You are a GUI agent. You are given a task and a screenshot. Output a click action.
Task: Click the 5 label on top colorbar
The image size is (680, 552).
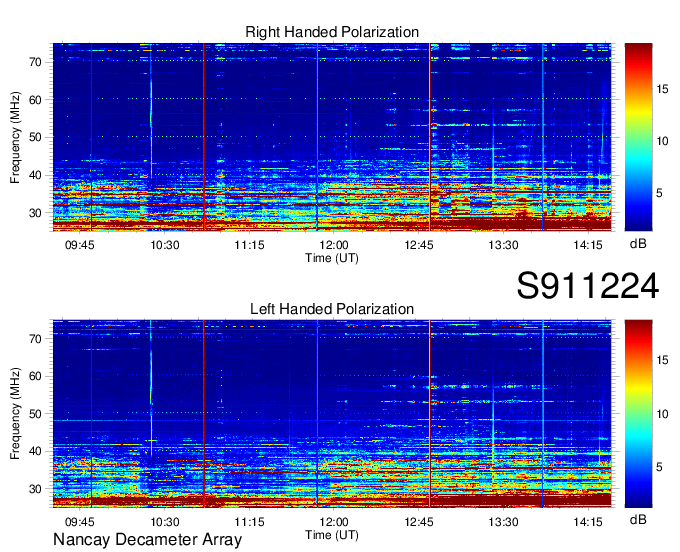660,193
